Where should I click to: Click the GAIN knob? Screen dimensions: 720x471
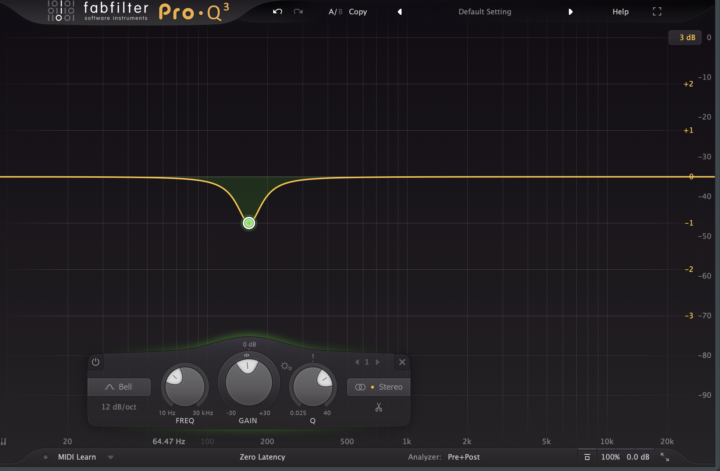click(248, 382)
